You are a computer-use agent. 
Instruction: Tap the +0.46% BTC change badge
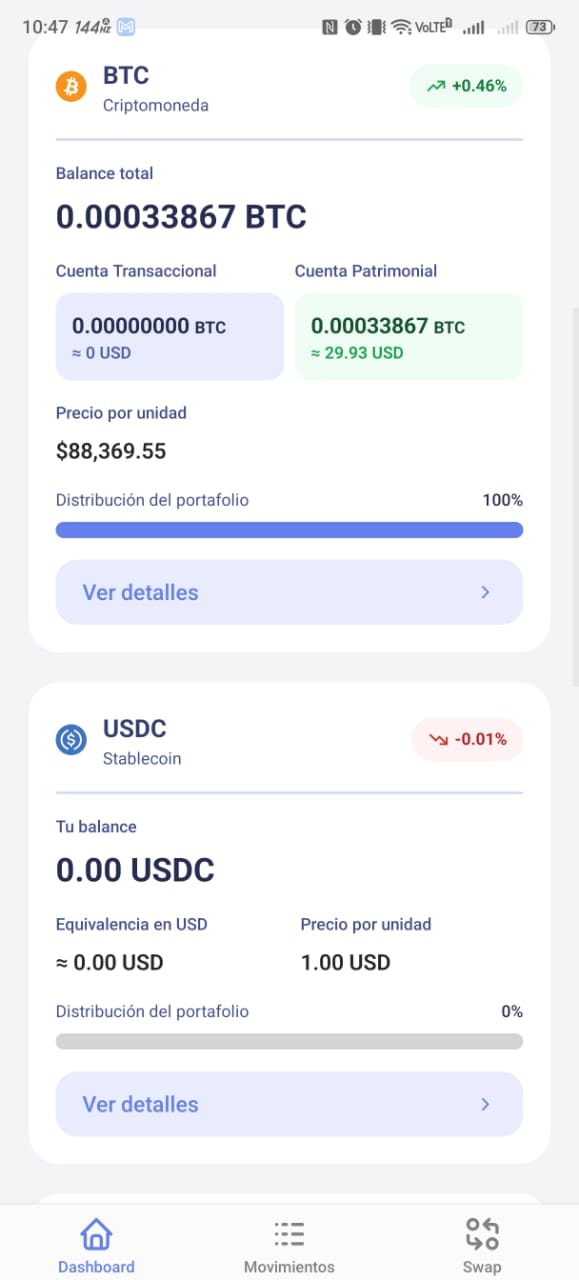466,86
